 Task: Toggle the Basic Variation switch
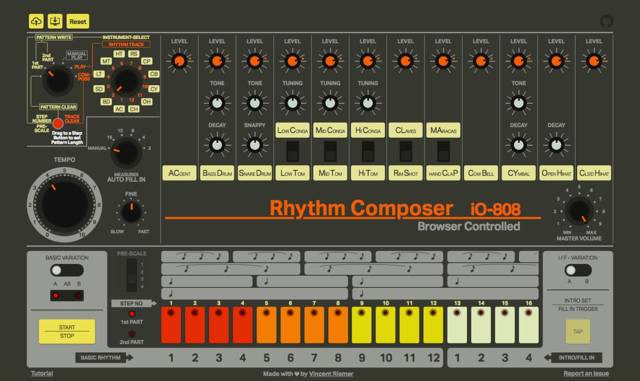(67, 270)
